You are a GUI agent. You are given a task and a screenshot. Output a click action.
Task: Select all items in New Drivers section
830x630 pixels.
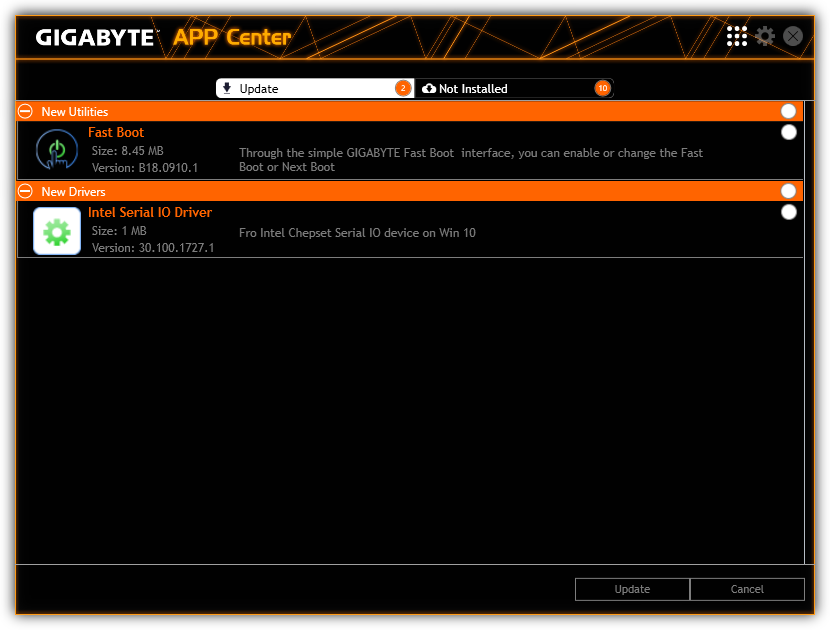tap(788, 191)
